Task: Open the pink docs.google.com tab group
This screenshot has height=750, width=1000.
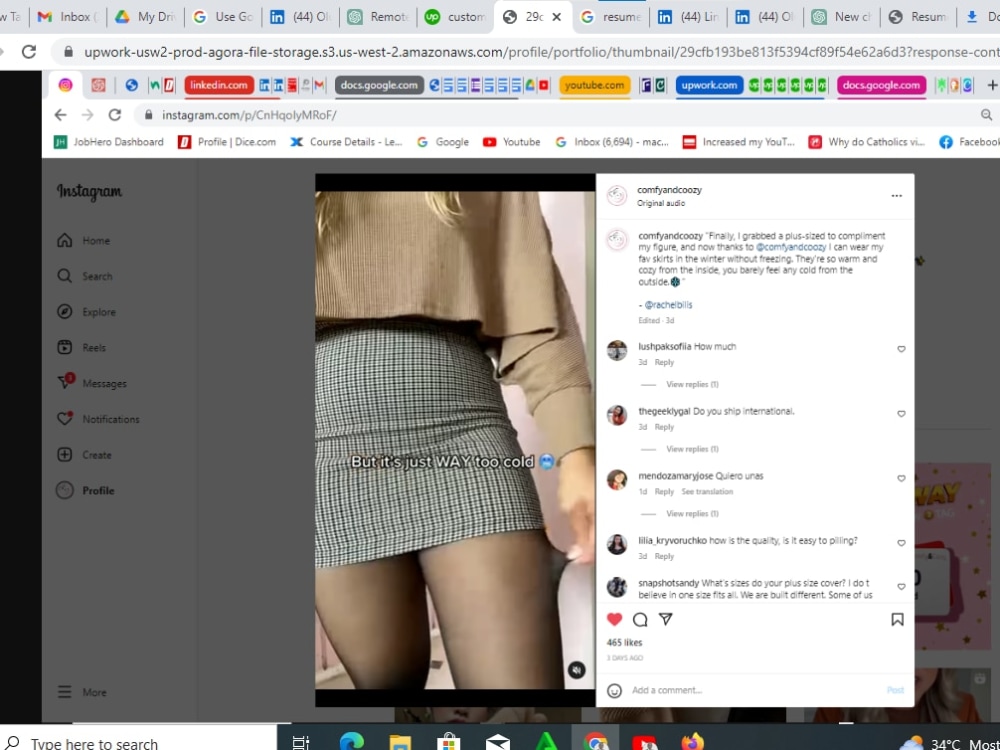Action: click(881, 85)
